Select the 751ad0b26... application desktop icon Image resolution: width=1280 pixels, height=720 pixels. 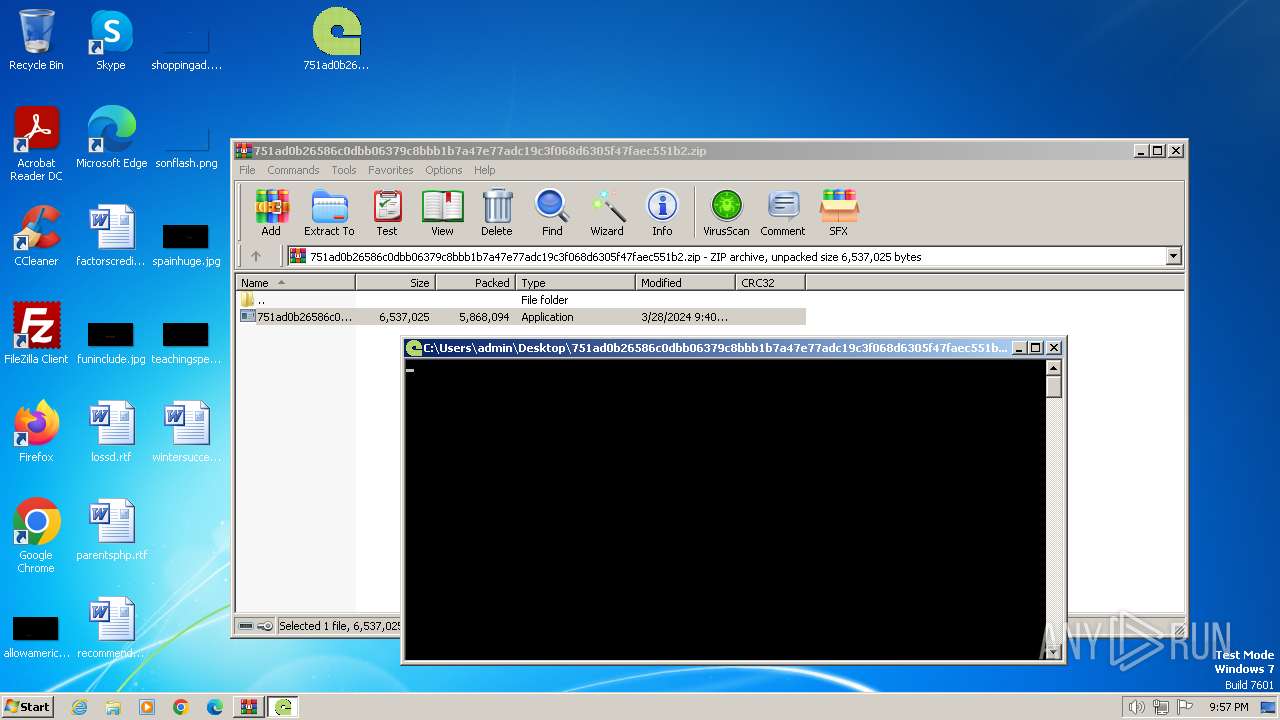(336, 40)
